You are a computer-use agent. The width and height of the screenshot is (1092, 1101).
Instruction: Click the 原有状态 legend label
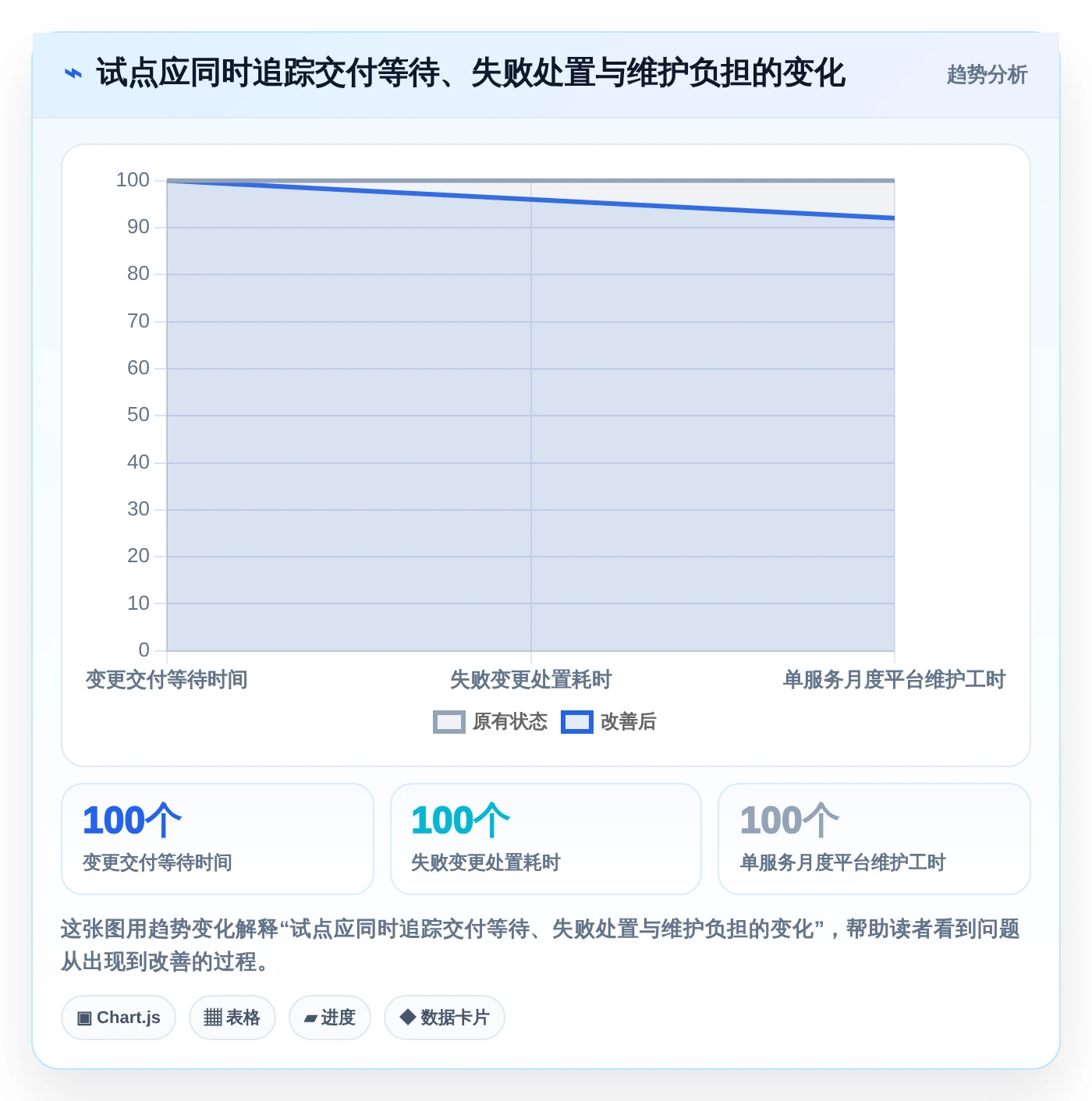(x=510, y=722)
